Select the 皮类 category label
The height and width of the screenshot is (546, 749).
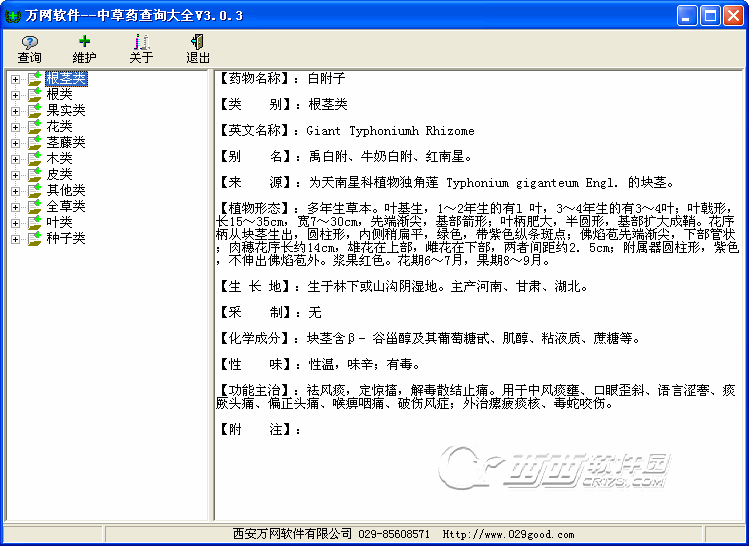(59, 175)
